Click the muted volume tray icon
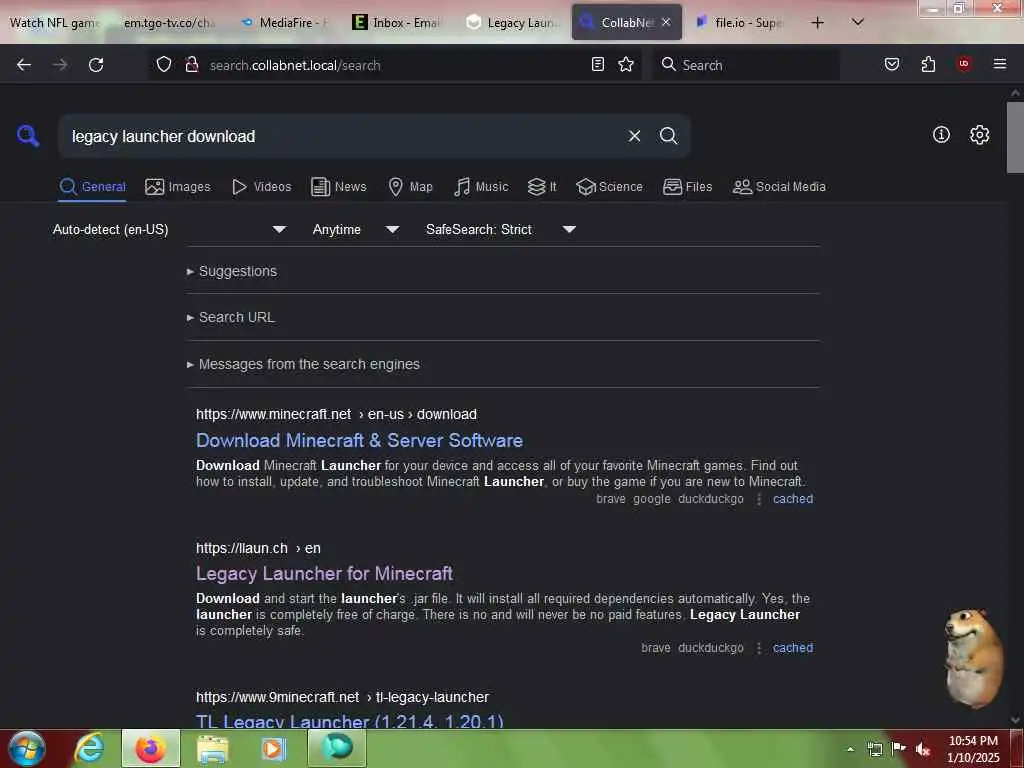Screen dimensions: 1024x768 point(922,749)
